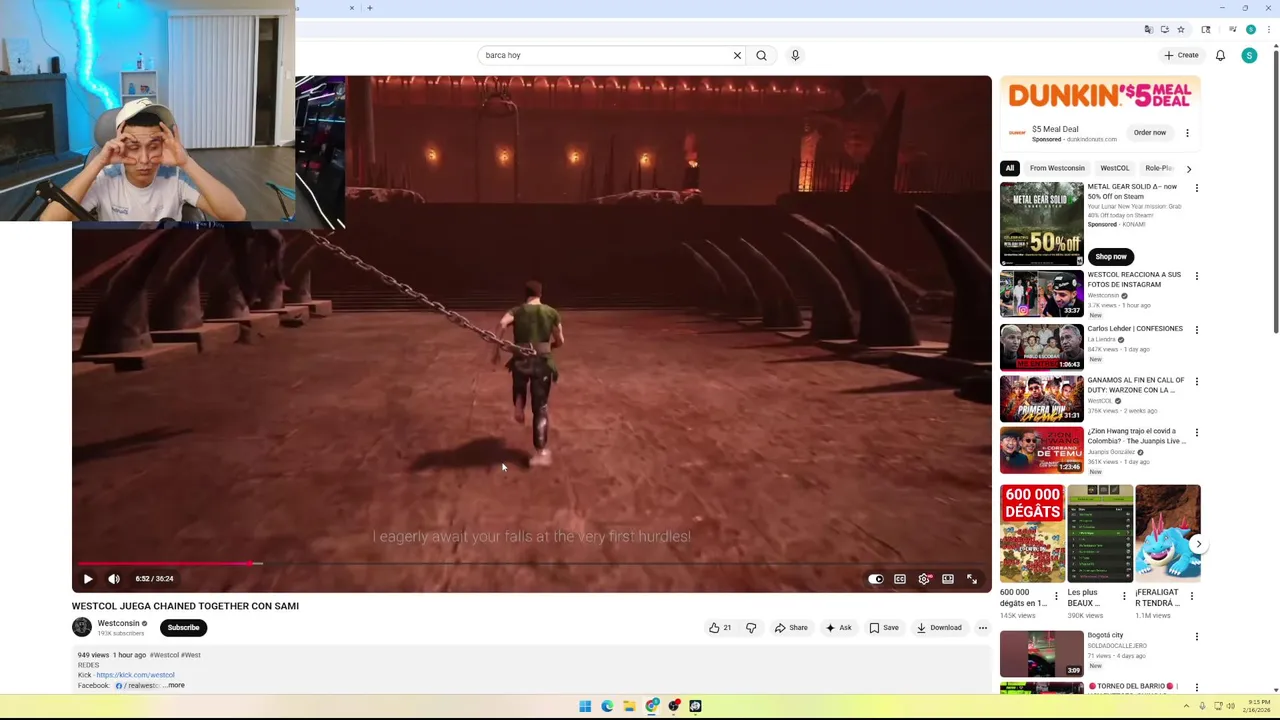
Task: Open Chrome three-dot menu
Action: point(1267,30)
